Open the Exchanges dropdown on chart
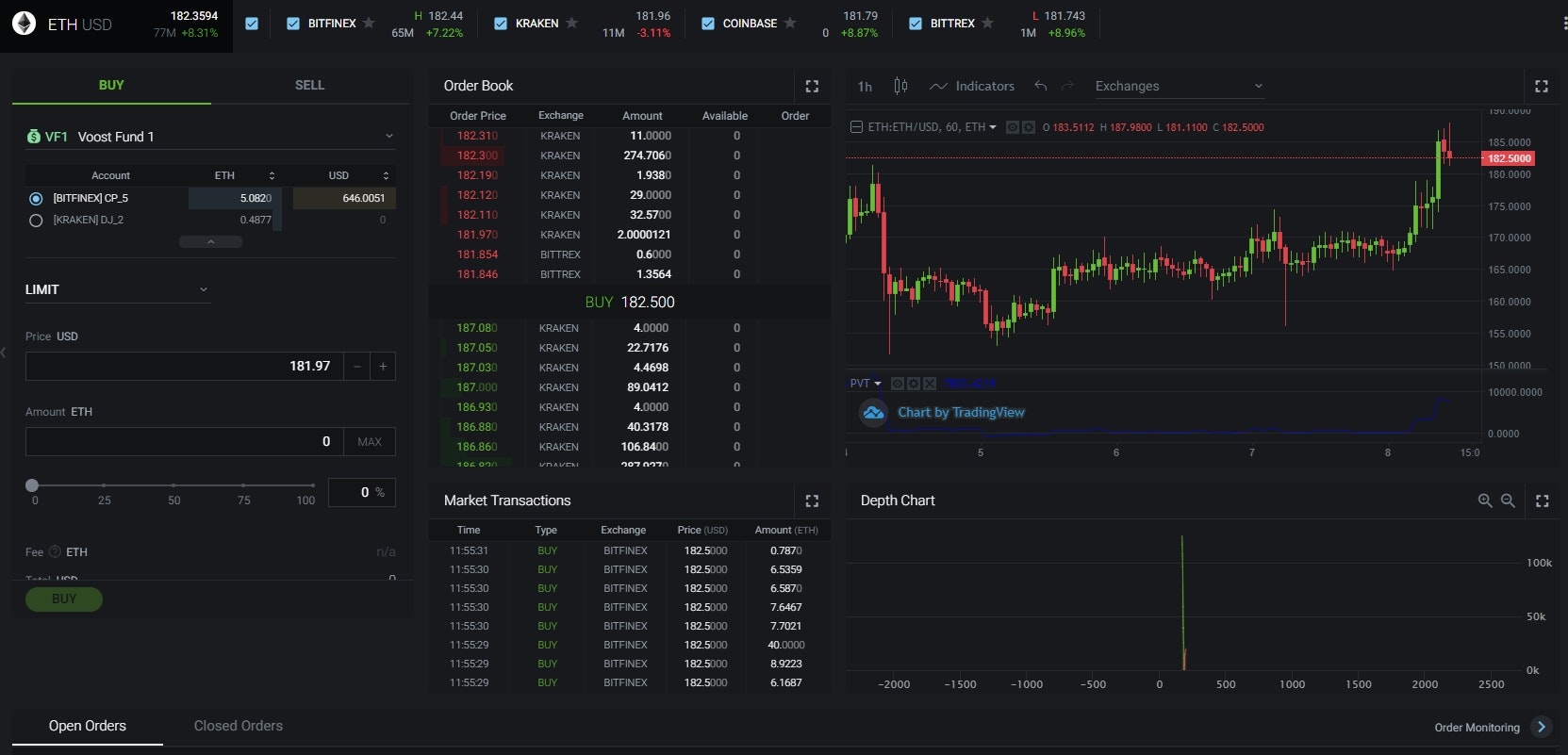1568x755 pixels. pos(1179,86)
